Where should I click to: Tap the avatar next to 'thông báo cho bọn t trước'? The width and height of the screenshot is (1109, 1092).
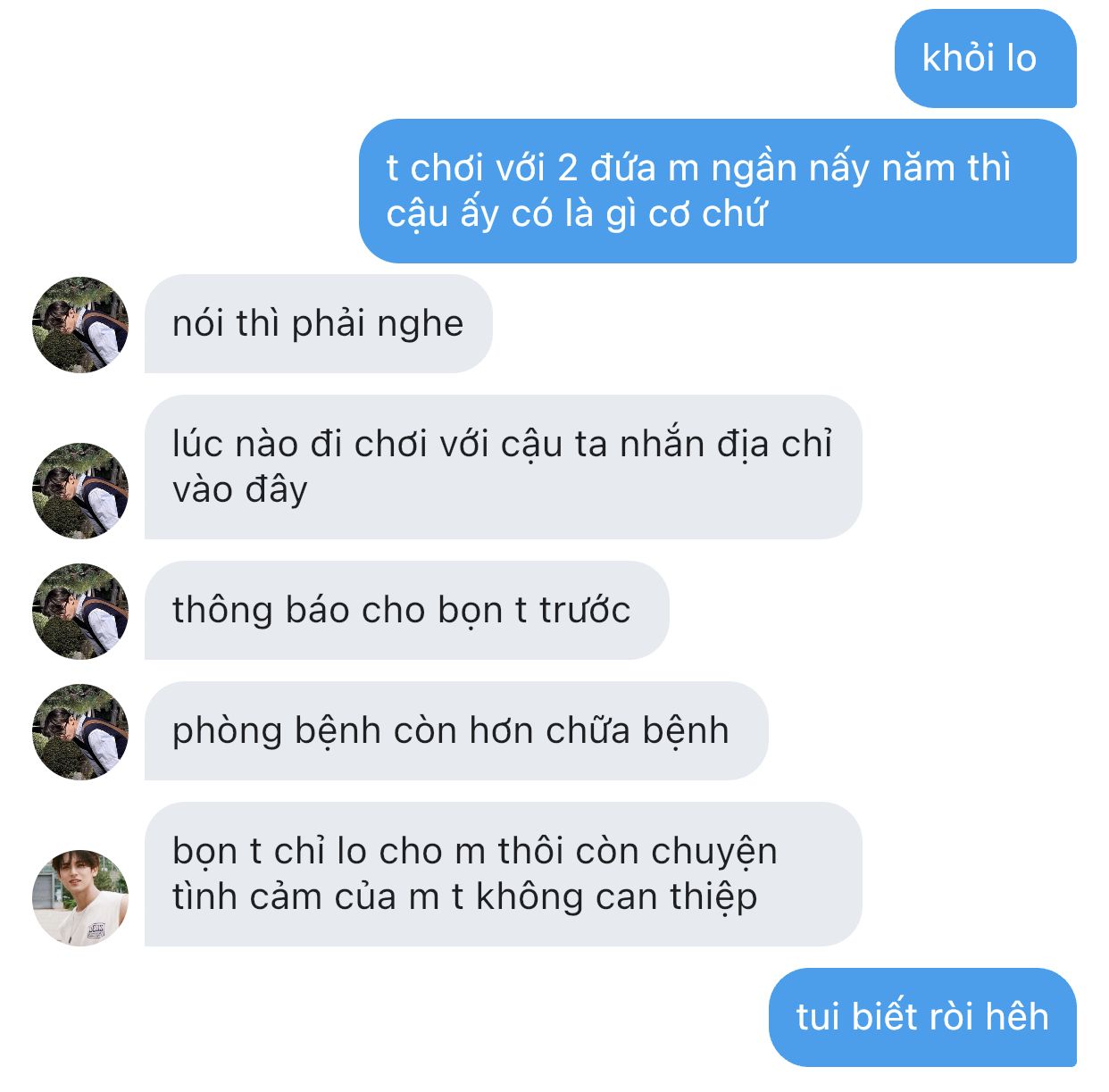[80, 612]
